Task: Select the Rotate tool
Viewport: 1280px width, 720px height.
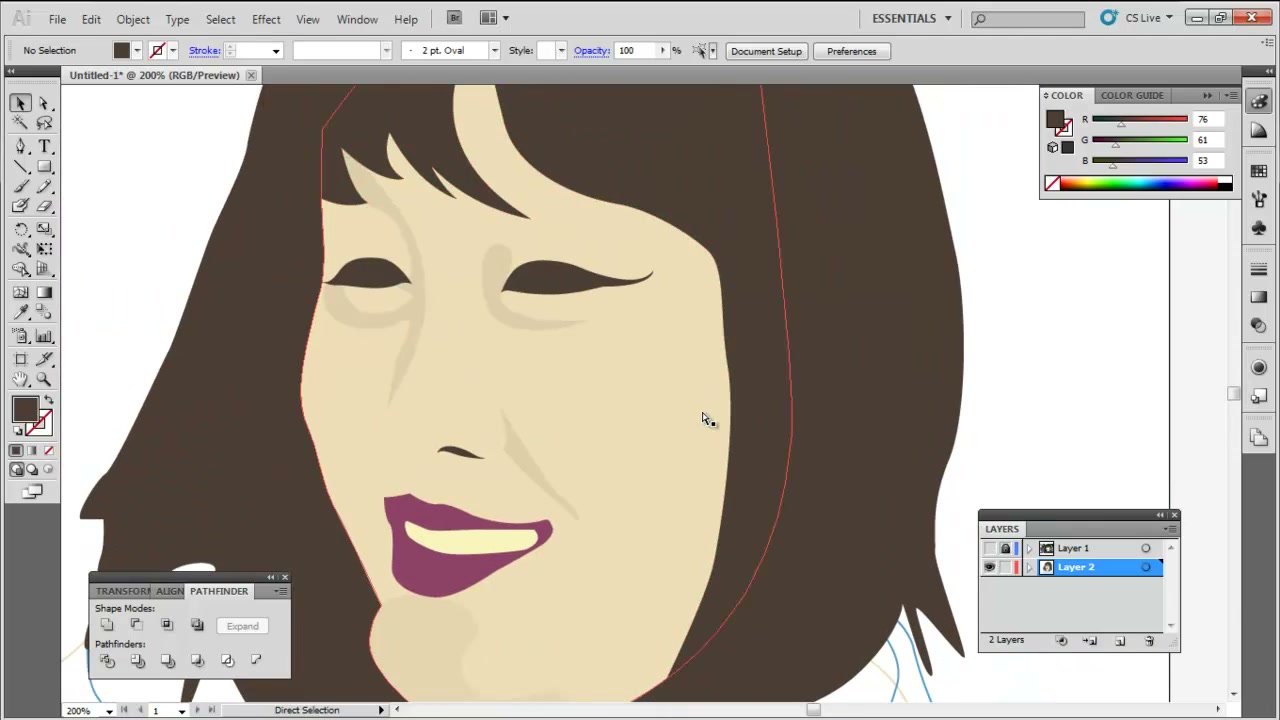Action: click(x=20, y=229)
